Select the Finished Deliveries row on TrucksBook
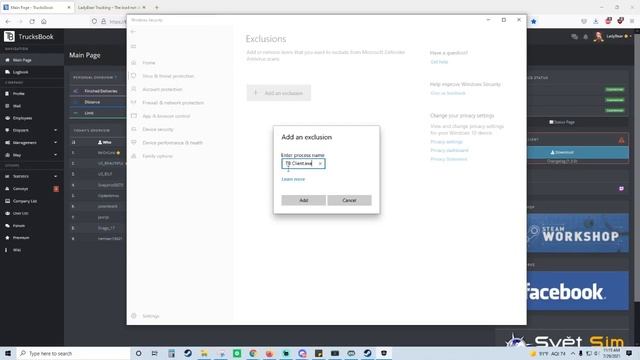This screenshot has width=640, height=360. 98,91
